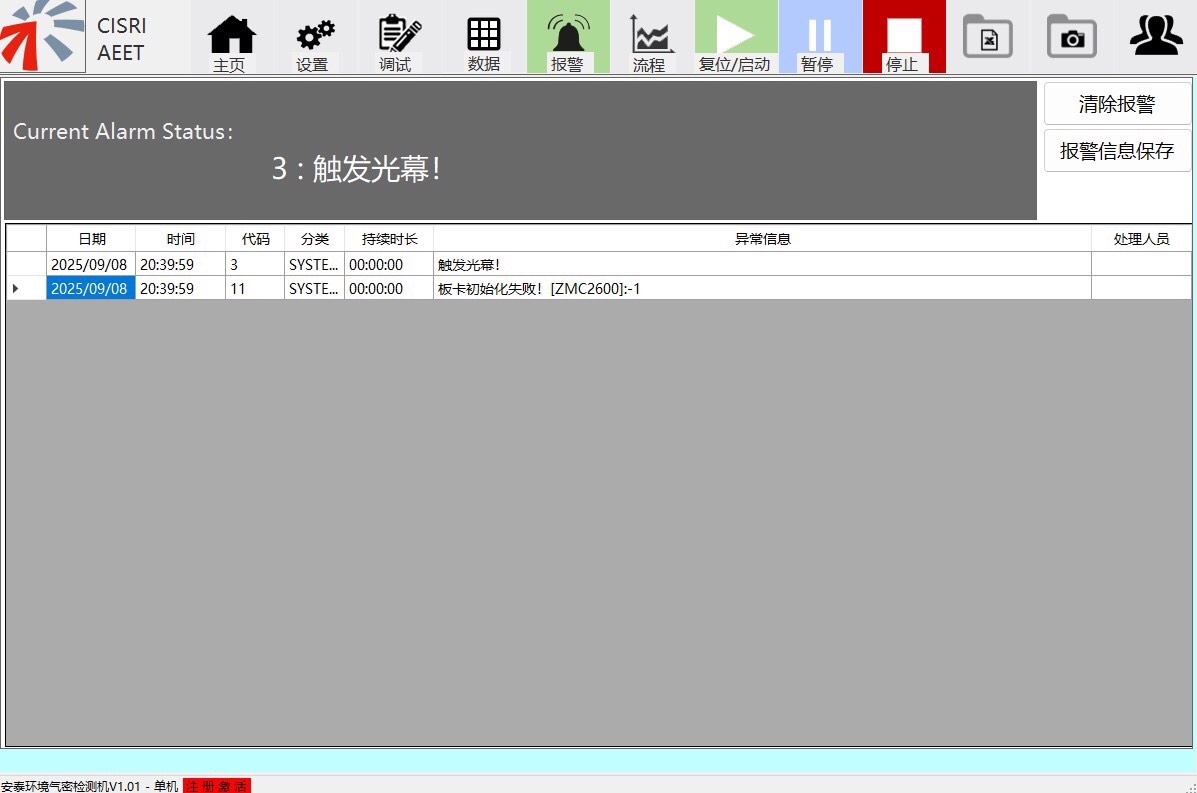Click date cell of the 触发光幕 row
Image resolution: width=1197 pixels, height=793 pixels.
coord(91,264)
